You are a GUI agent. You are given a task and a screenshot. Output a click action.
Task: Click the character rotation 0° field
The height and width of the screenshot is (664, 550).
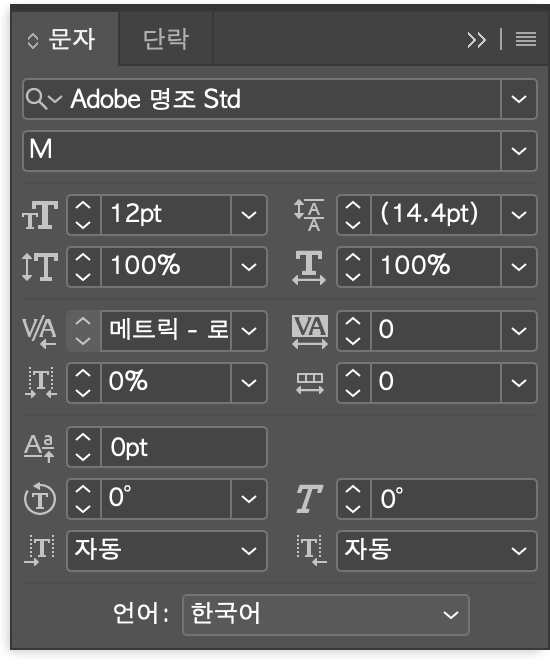click(166, 499)
